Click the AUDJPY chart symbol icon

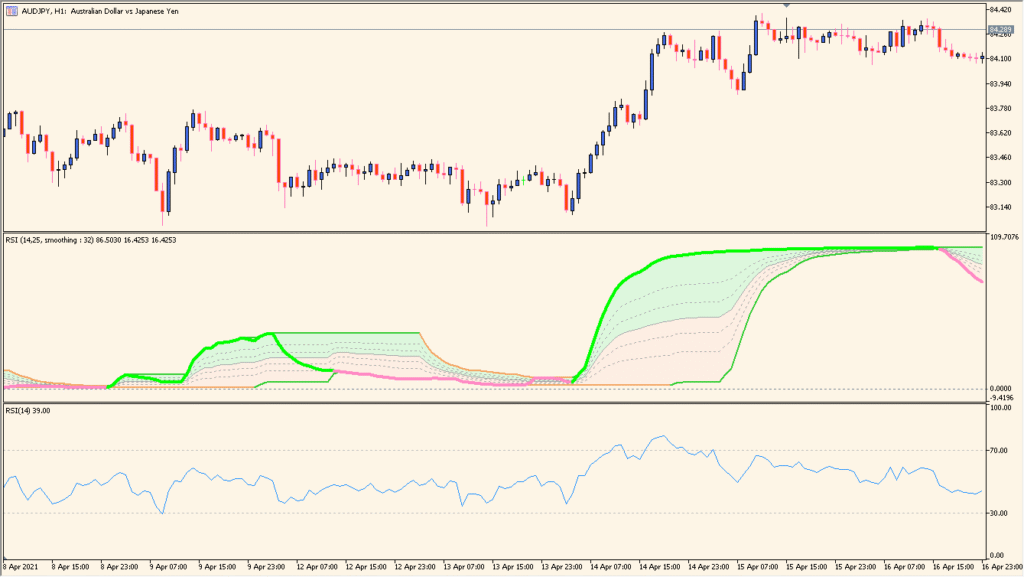click(x=11, y=10)
